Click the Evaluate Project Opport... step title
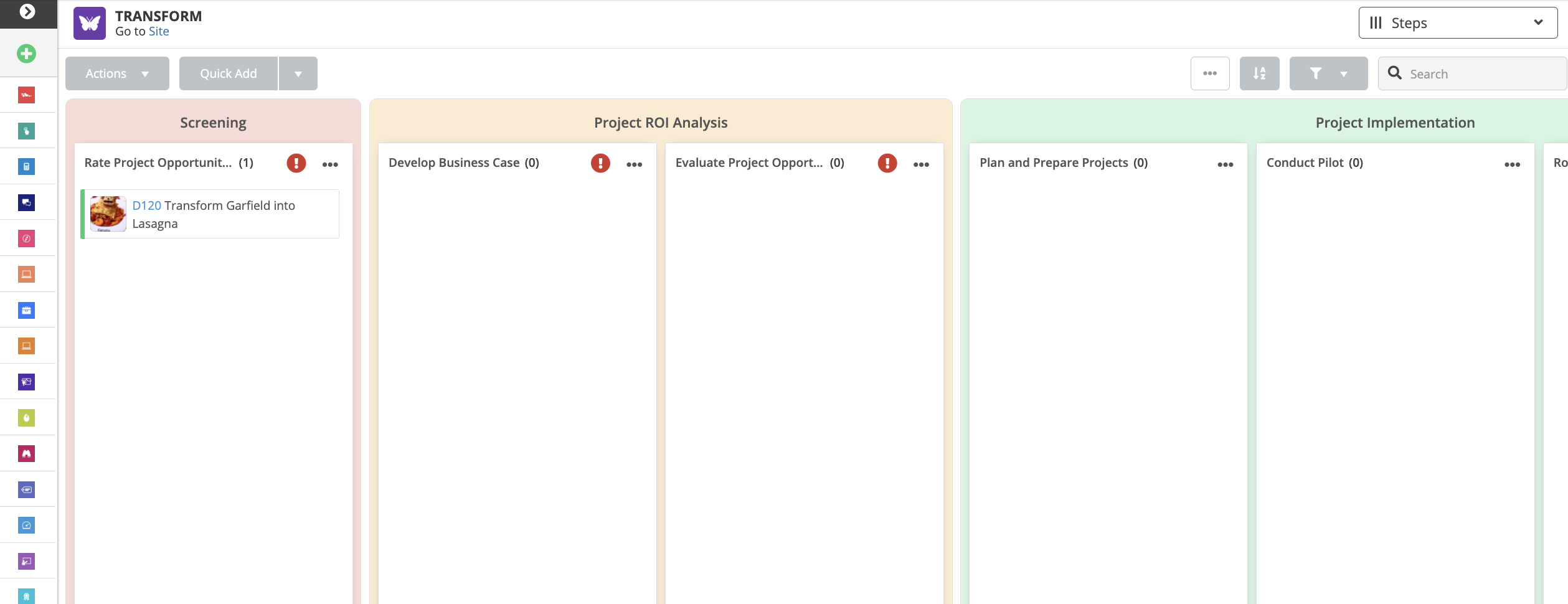This screenshot has height=604, width=1568. click(749, 163)
